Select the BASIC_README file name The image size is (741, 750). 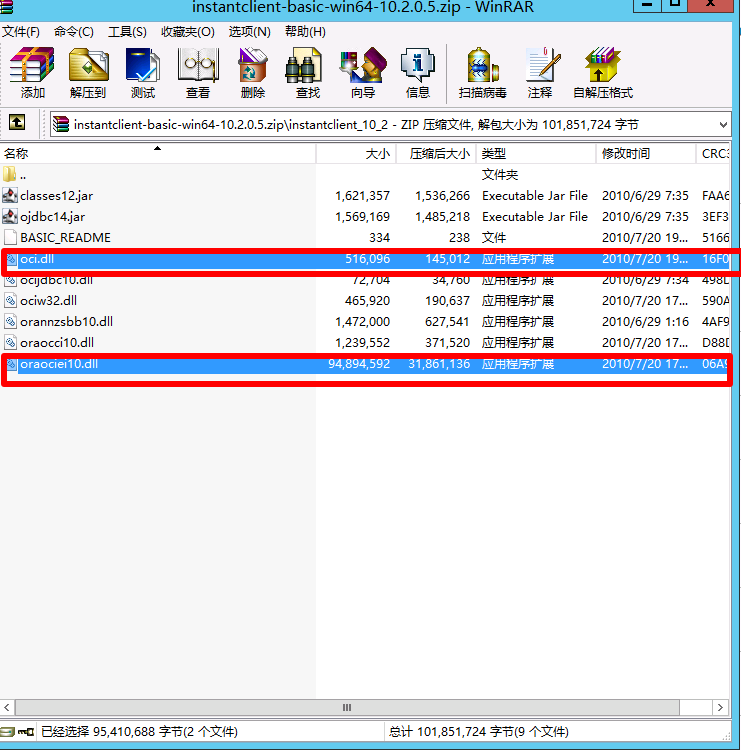point(66,238)
